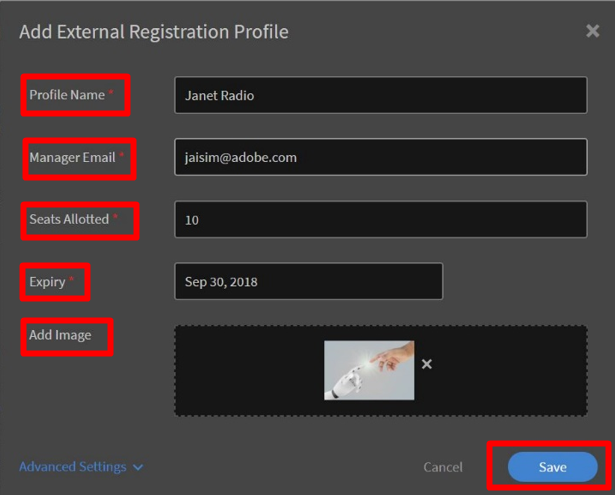Click the Manager Email label
The width and height of the screenshot is (615, 495).
(72, 157)
